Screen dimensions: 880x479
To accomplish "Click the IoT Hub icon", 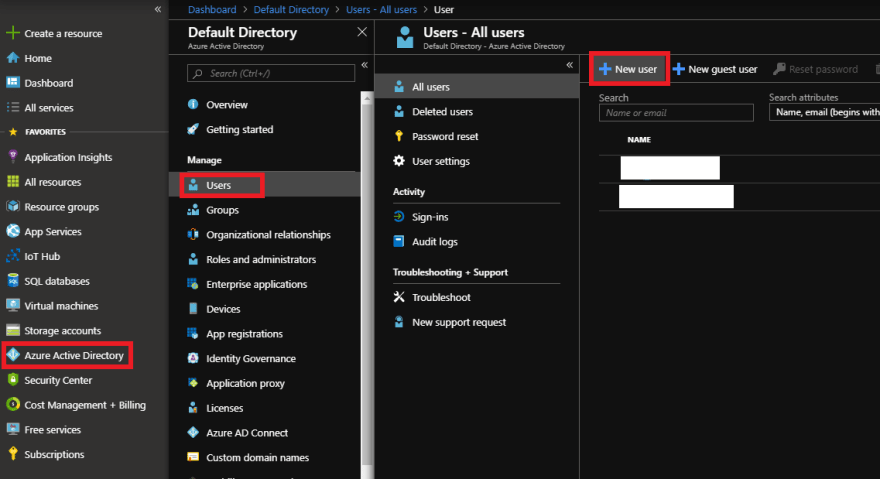I will tap(12, 256).
